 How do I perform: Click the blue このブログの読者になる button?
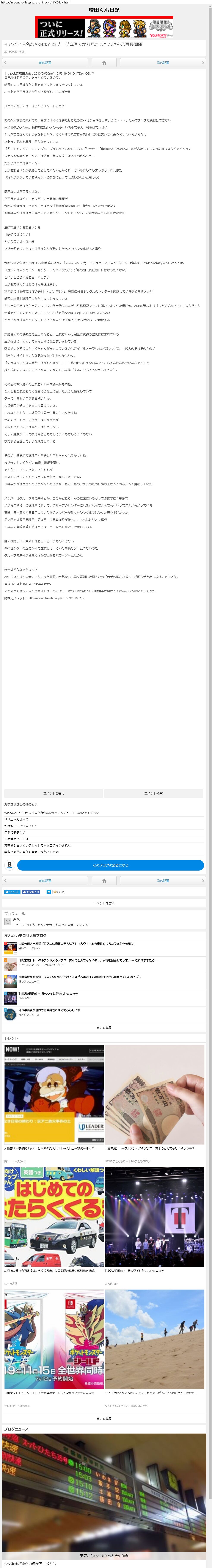(x=111, y=865)
